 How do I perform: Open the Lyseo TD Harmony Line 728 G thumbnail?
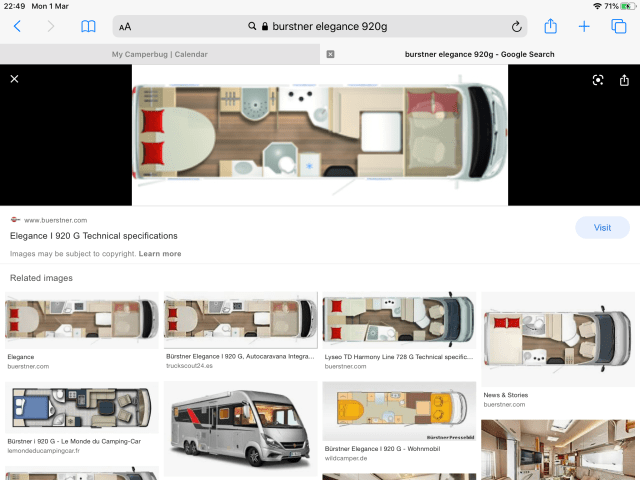click(399, 320)
